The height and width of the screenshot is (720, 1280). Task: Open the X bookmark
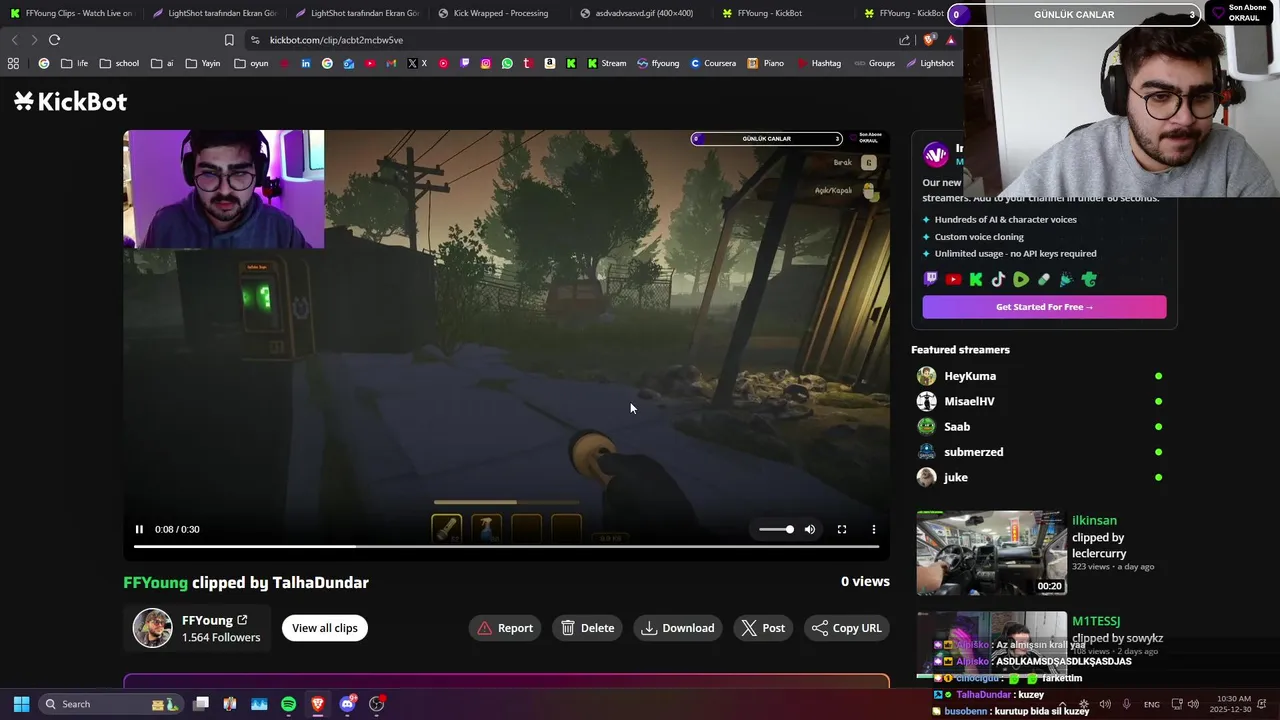[x=417, y=63]
